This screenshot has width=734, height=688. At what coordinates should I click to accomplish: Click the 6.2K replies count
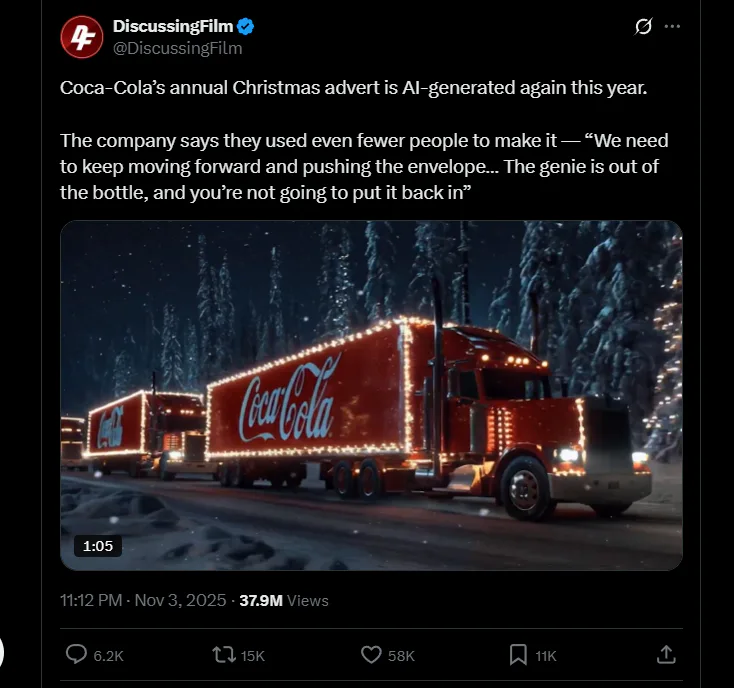point(108,656)
